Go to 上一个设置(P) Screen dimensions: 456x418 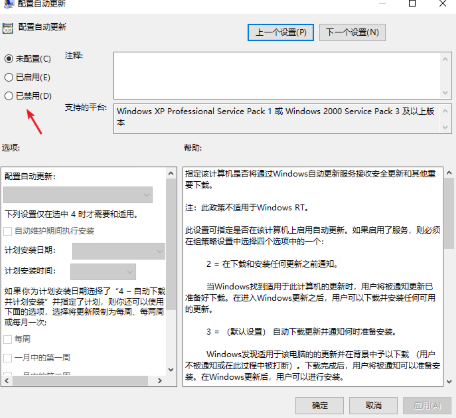281,32
